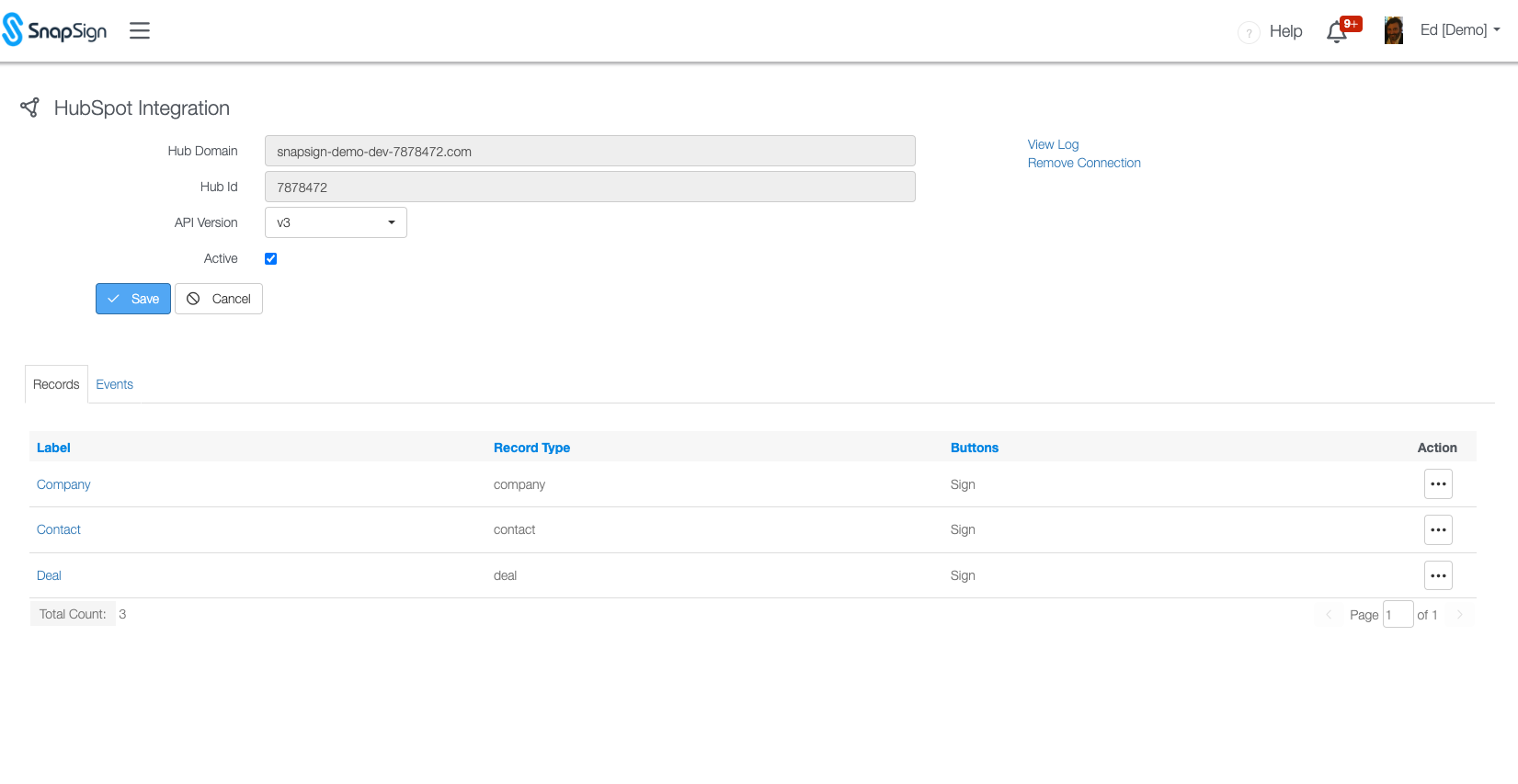
Task: Click the Help question mark icon
Action: [1249, 32]
